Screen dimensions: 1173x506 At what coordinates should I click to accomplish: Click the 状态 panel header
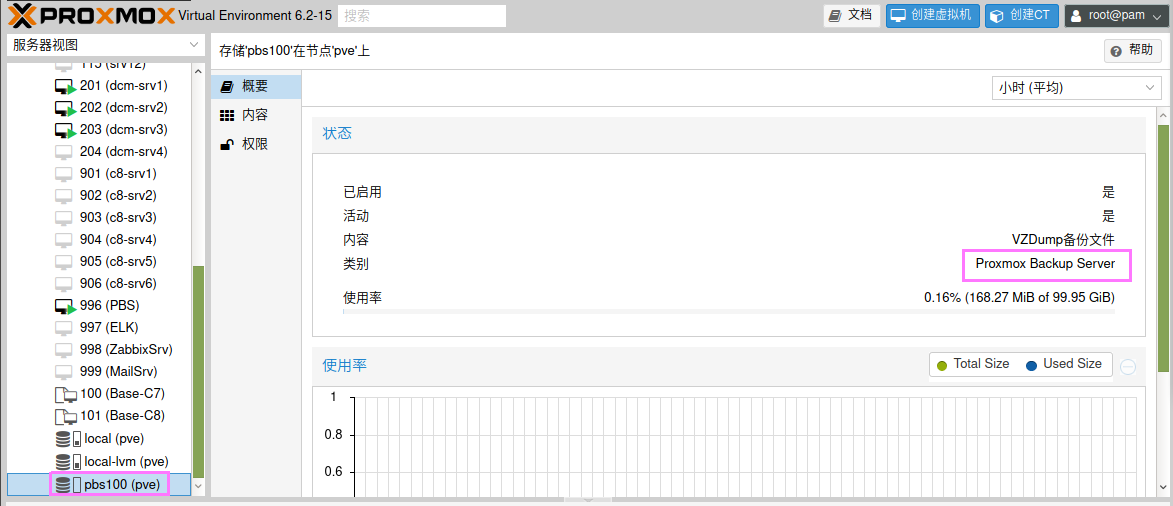point(729,135)
